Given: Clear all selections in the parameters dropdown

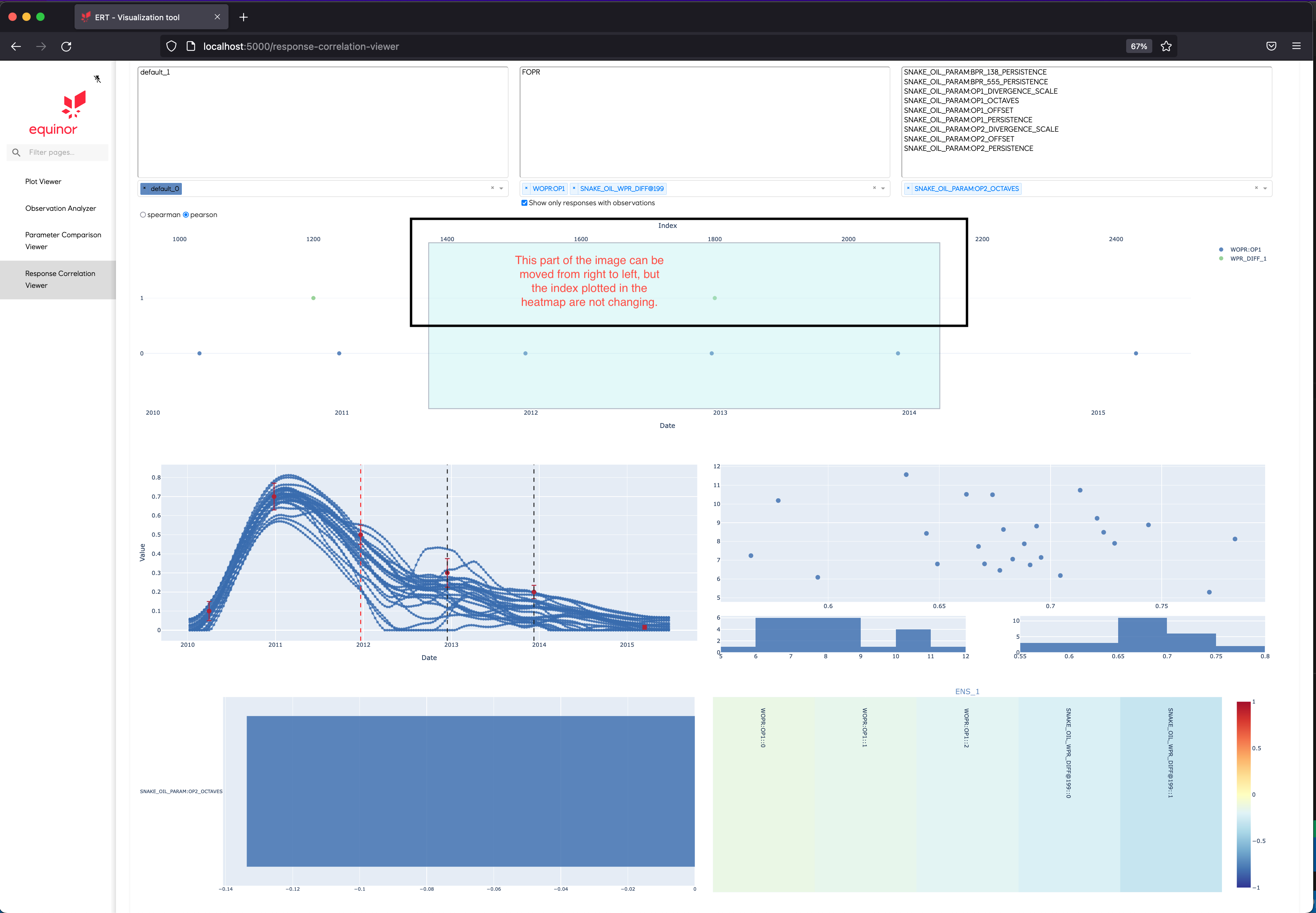Looking at the screenshot, I should [1256, 188].
